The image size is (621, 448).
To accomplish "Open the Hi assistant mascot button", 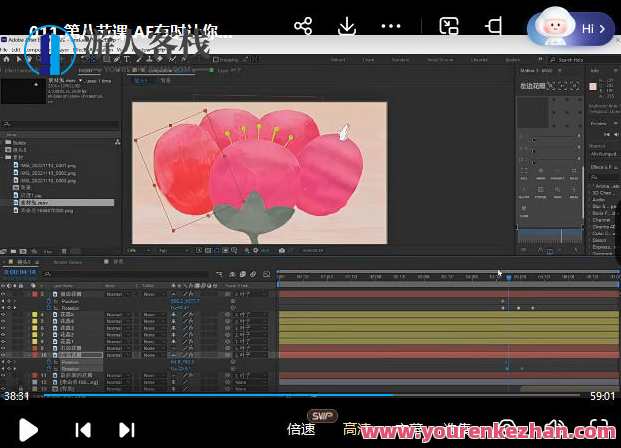I will pyautogui.click(x=571, y=29).
